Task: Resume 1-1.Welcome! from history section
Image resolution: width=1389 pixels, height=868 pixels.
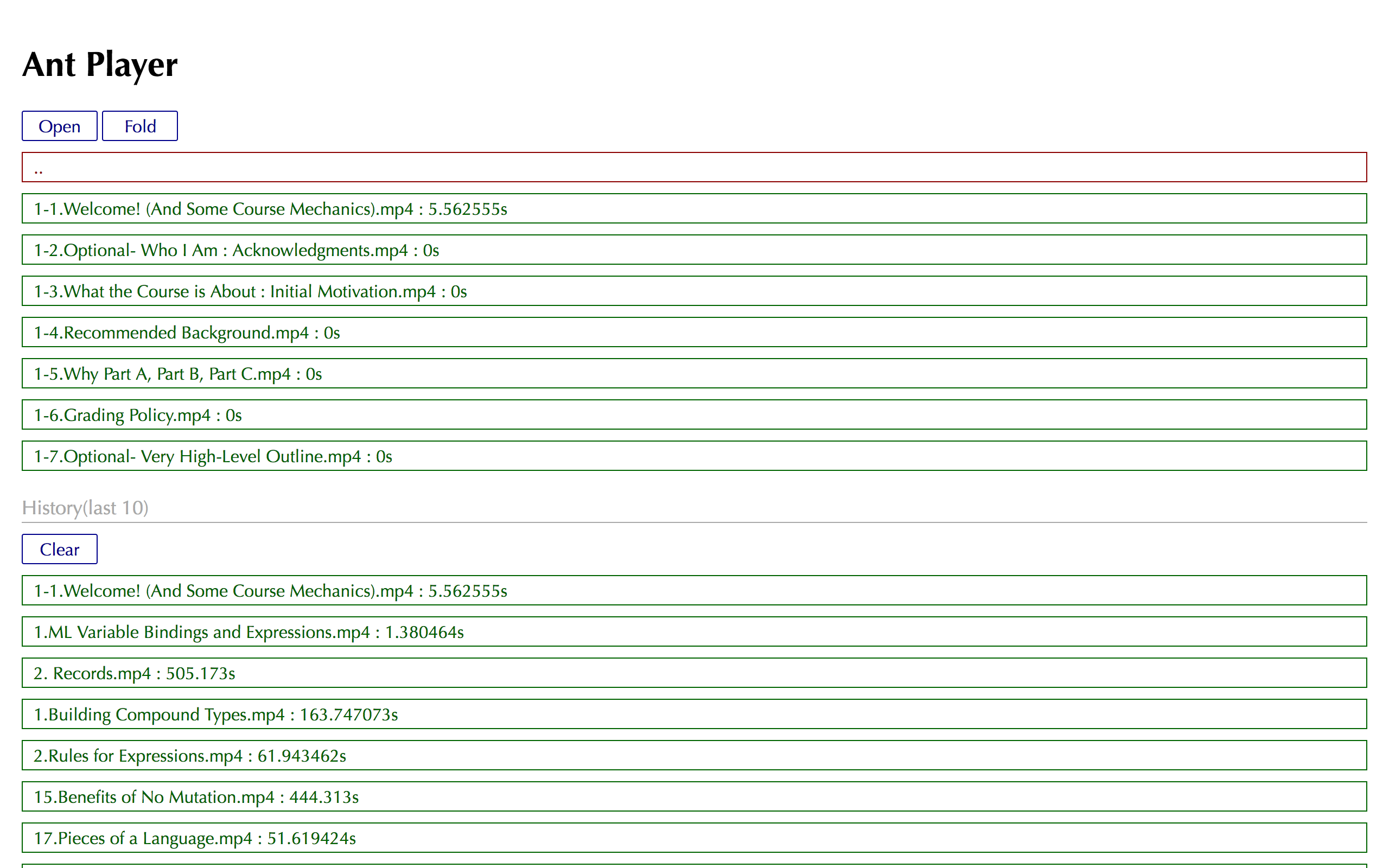Action: (694, 590)
